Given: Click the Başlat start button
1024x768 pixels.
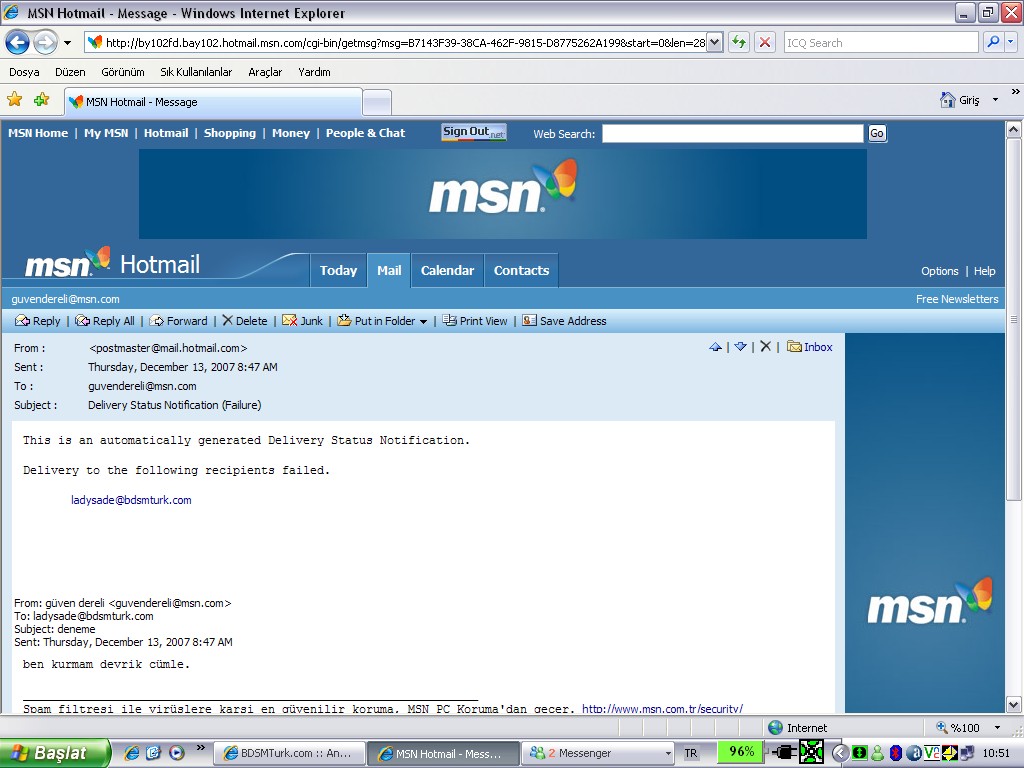Looking at the screenshot, I should point(55,753).
